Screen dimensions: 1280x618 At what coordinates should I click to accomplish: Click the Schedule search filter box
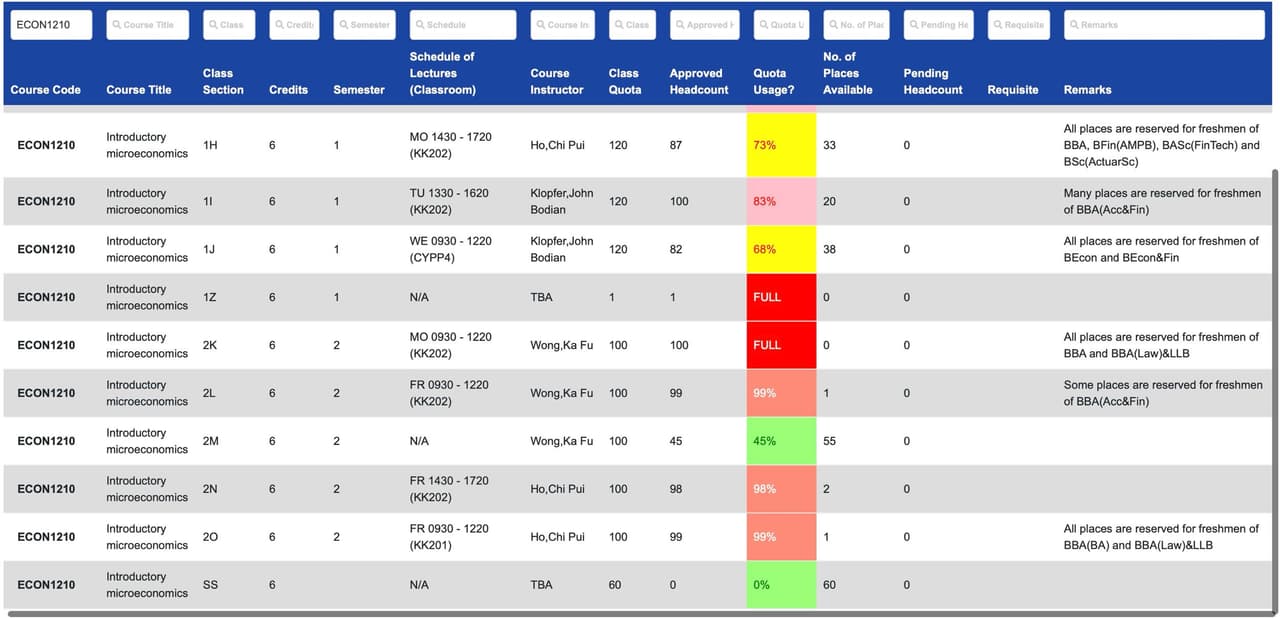point(463,25)
